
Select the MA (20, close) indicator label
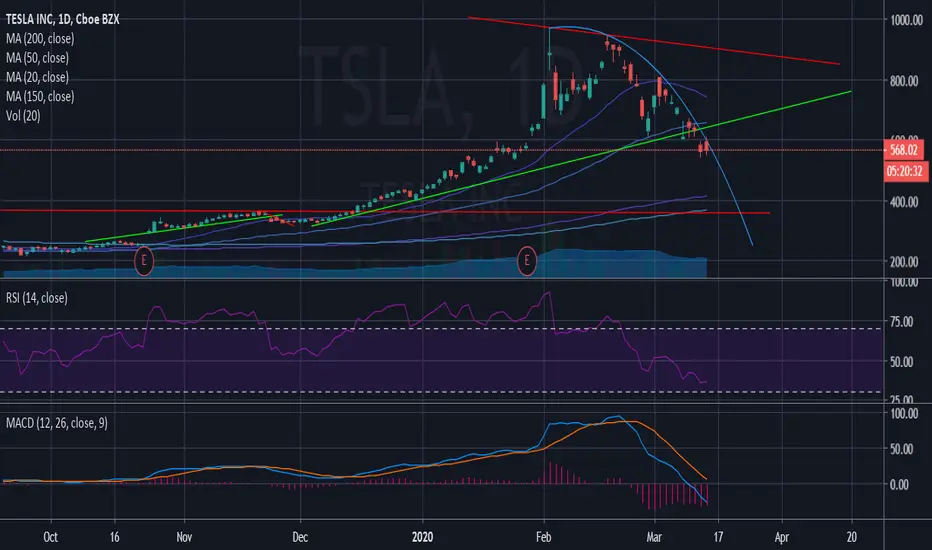(x=37, y=77)
